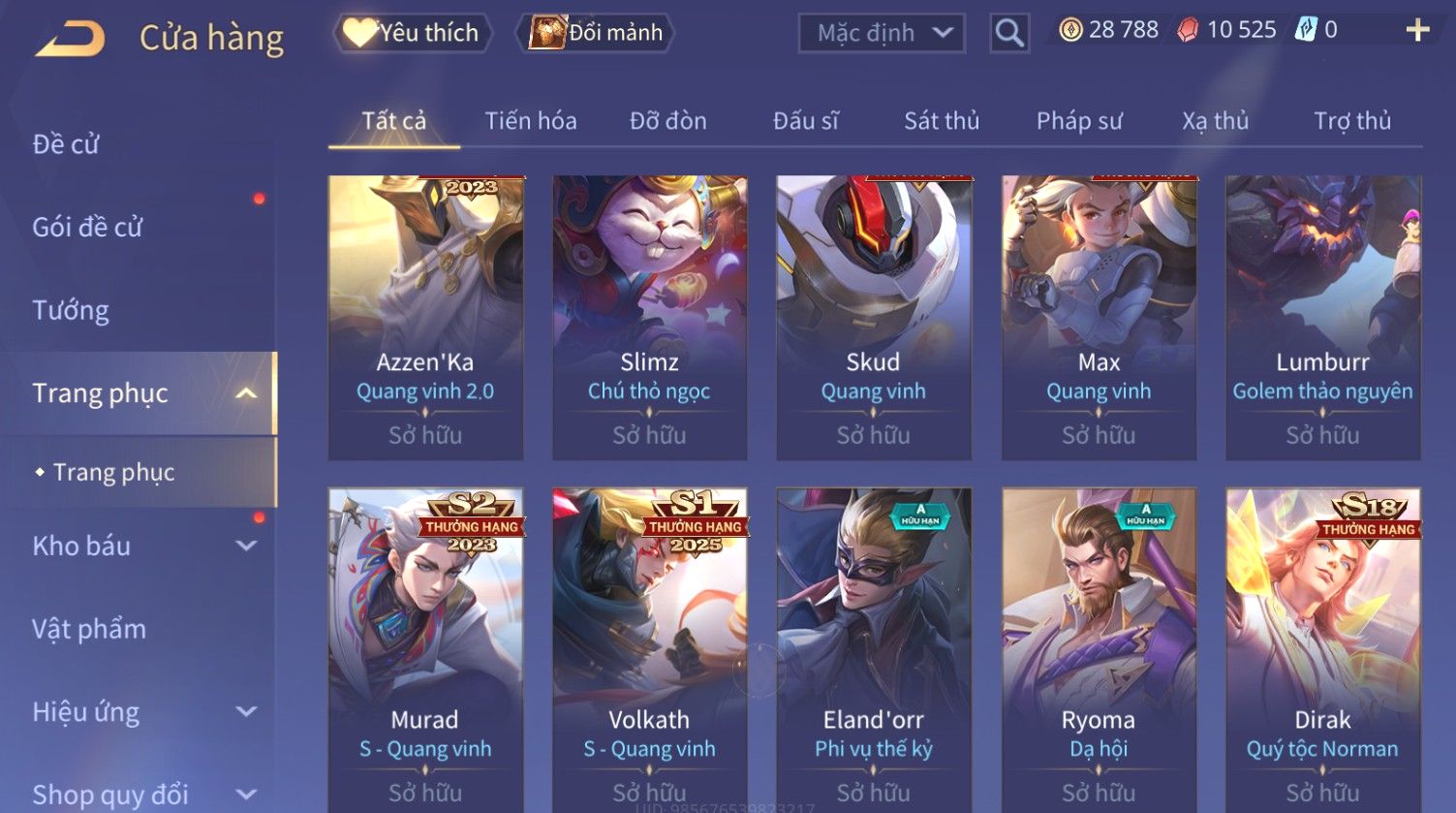Tap the blue voucher currency icon
Viewport: 1456px width, 813px height.
tap(1305, 31)
